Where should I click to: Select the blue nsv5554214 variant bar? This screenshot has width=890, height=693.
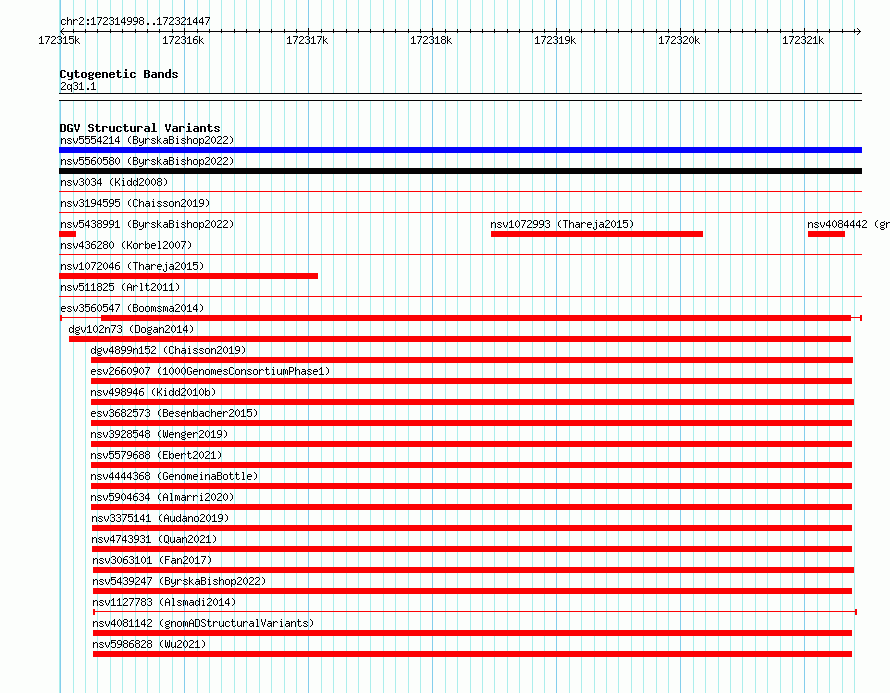460,150
